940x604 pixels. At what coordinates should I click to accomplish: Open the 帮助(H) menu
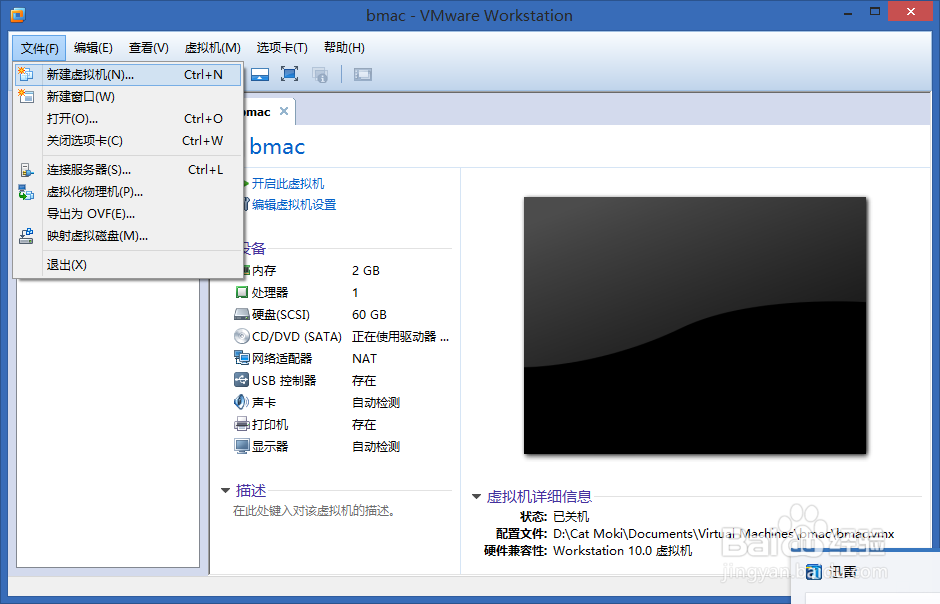tap(344, 48)
